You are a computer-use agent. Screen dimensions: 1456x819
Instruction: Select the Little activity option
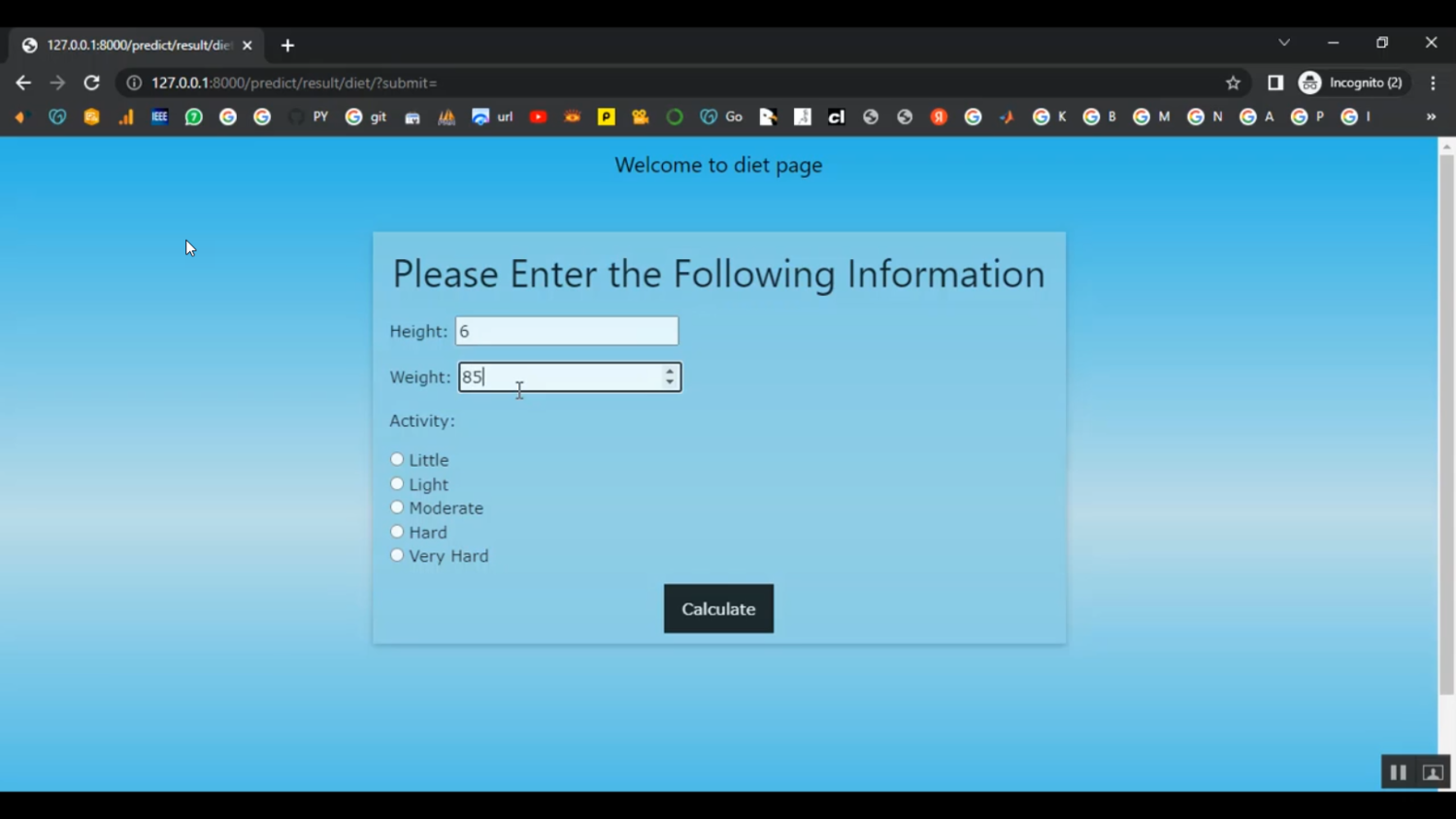coord(397,459)
